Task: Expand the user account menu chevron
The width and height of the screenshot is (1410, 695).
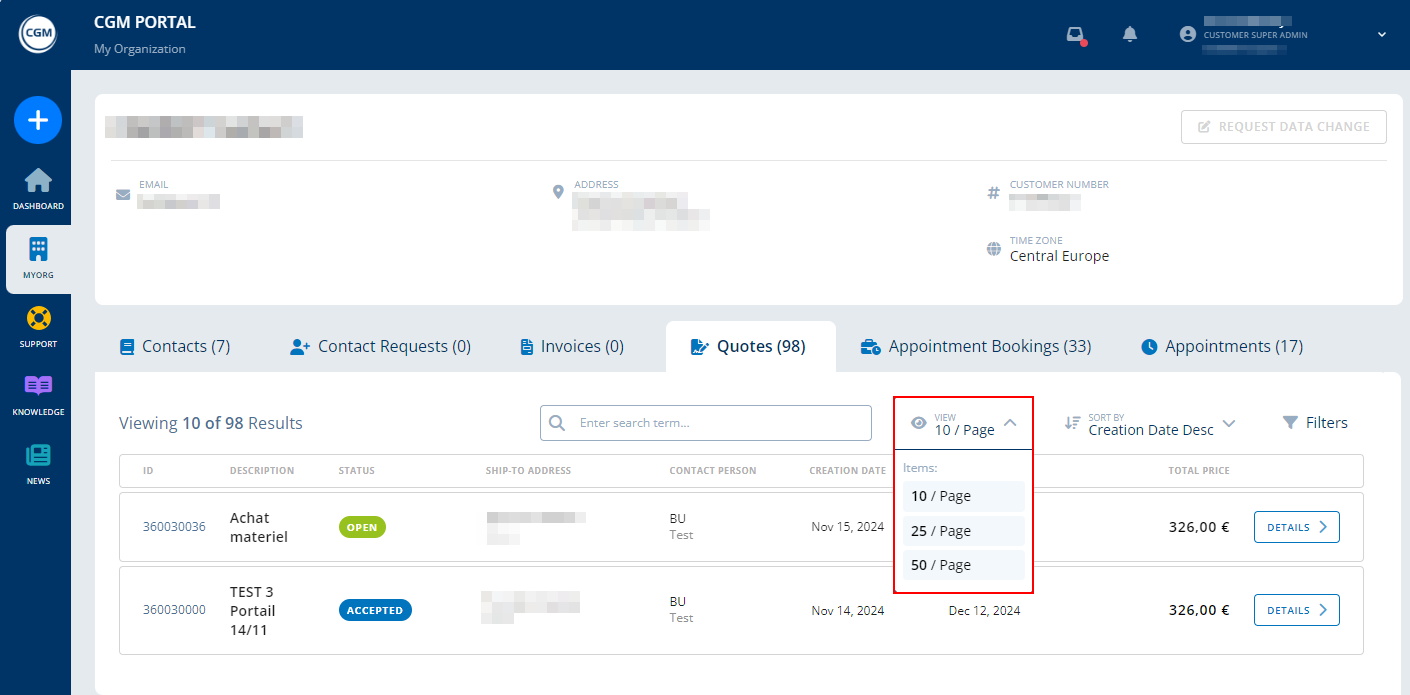Action: 1382,35
